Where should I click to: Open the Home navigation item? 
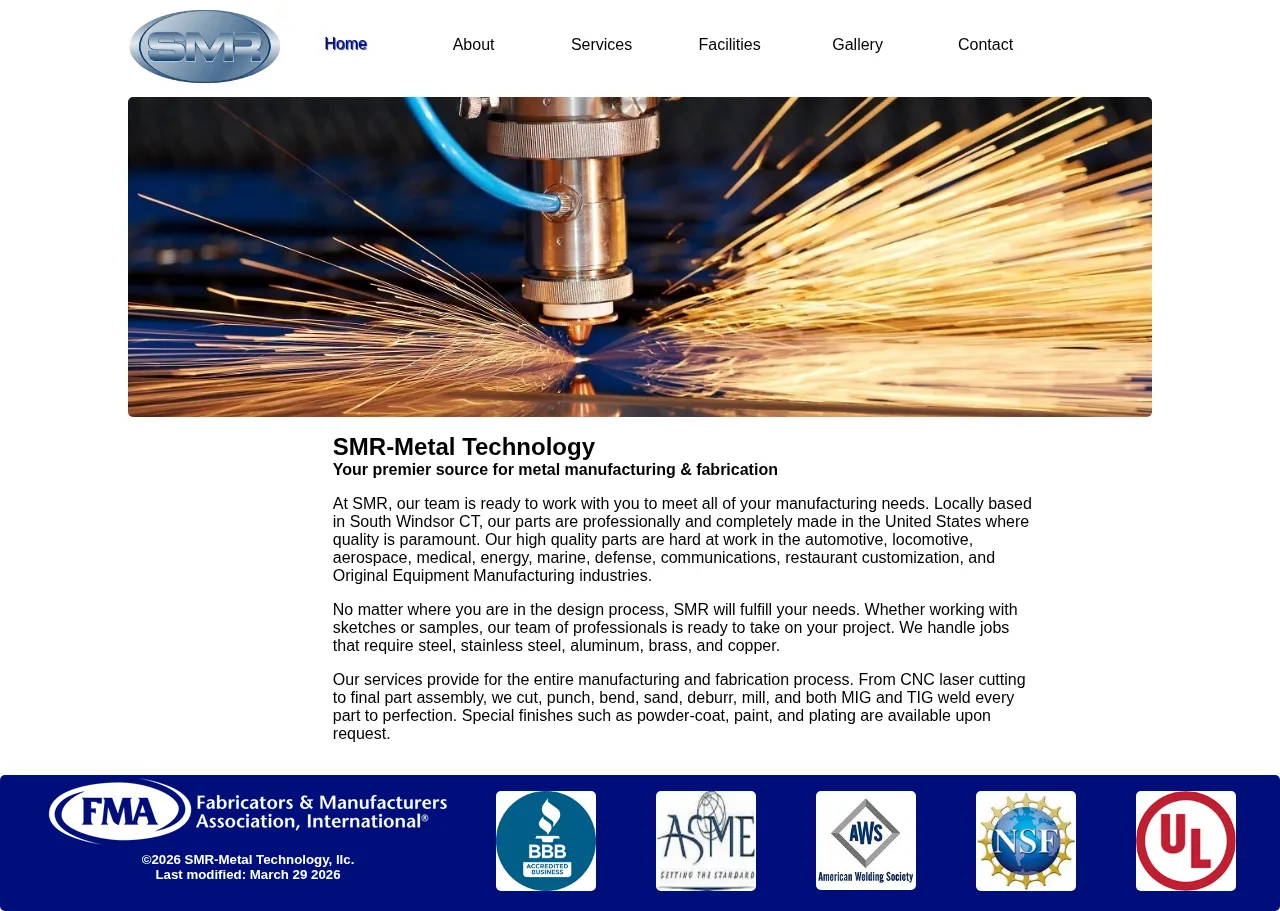(x=346, y=44)
